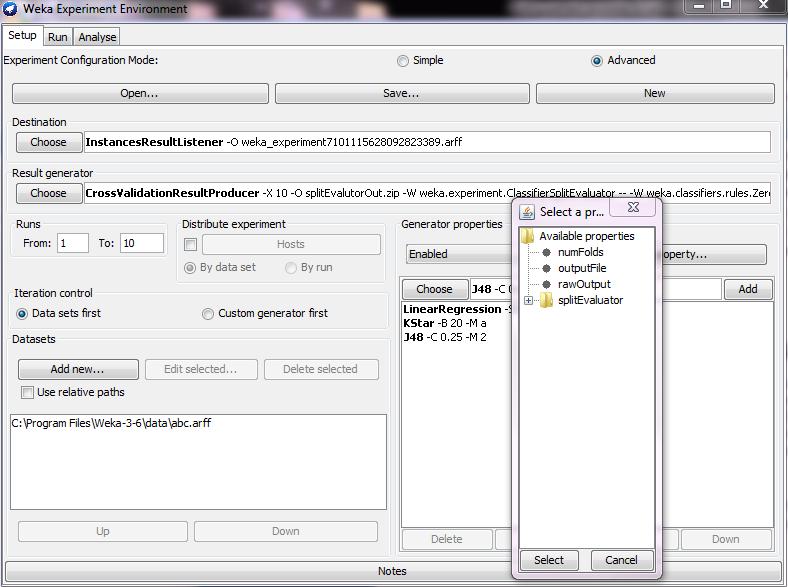
Task: Select splitEvaluator node in tree
Action: click(x=590, y=301)
